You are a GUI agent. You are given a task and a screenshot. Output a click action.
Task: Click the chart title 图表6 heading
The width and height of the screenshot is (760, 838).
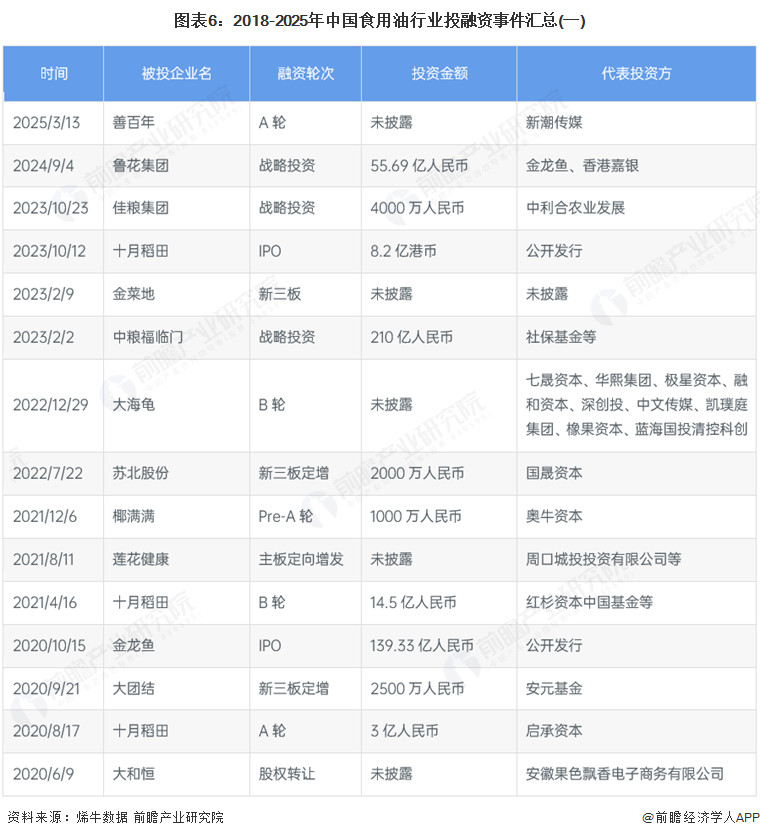379,21
